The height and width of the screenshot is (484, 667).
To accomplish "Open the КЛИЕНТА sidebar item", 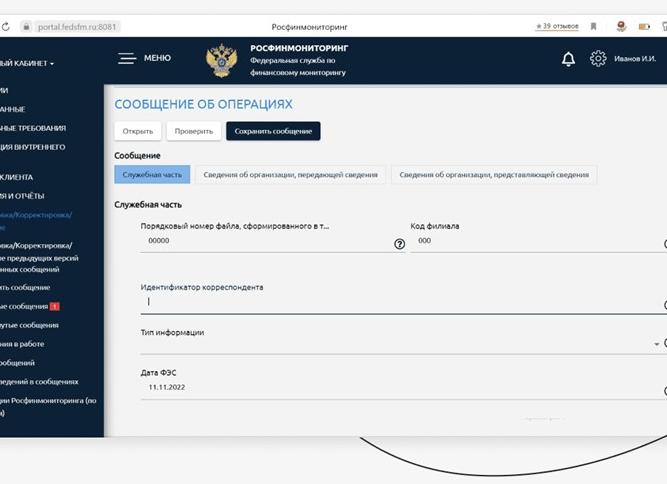I will point(17,177).
